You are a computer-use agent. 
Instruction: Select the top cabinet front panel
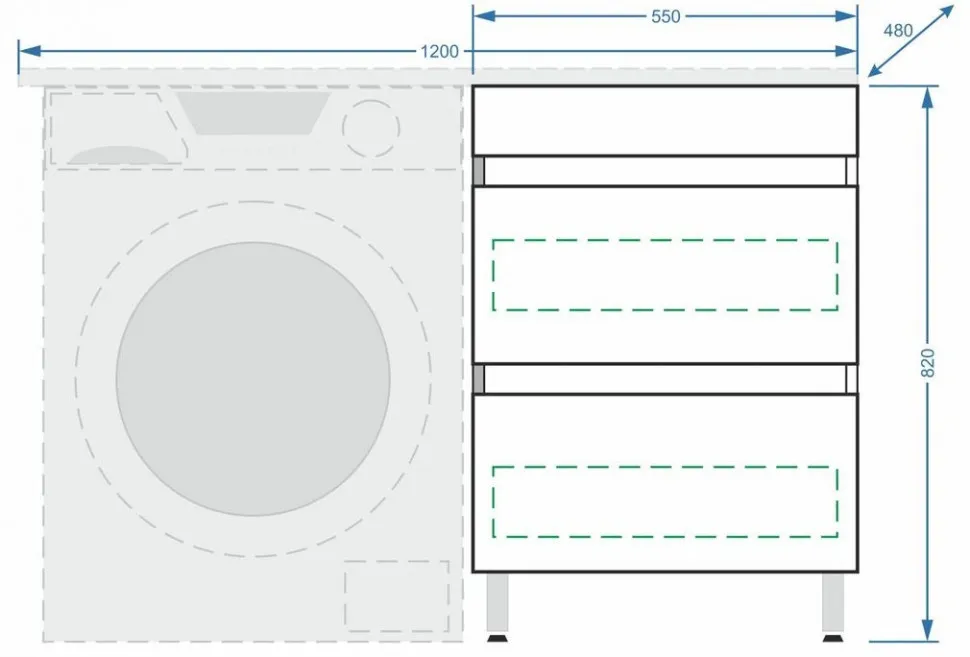click(665, 120)
